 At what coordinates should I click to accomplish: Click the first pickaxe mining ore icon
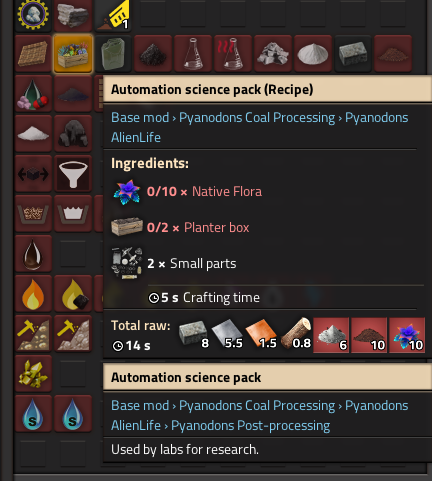tap(33, 334)
